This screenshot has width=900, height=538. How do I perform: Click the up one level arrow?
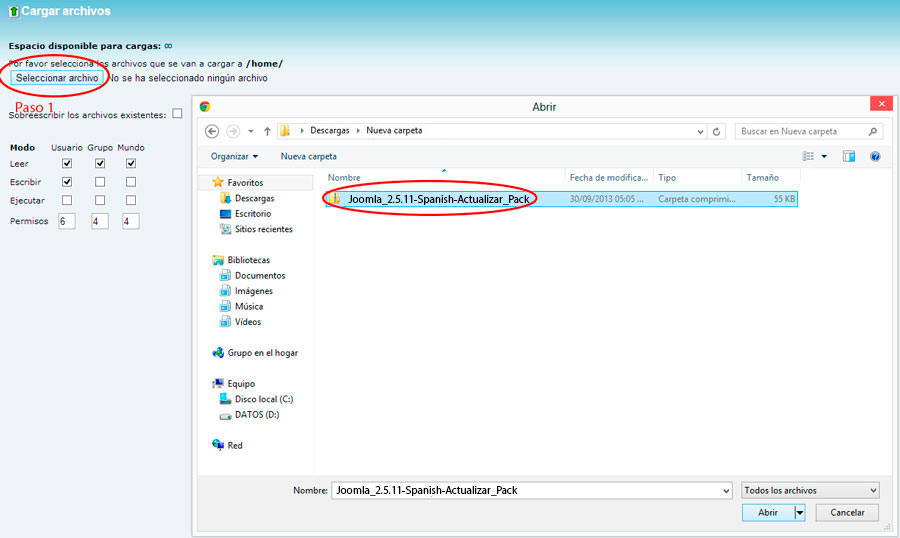pos(267,131)
